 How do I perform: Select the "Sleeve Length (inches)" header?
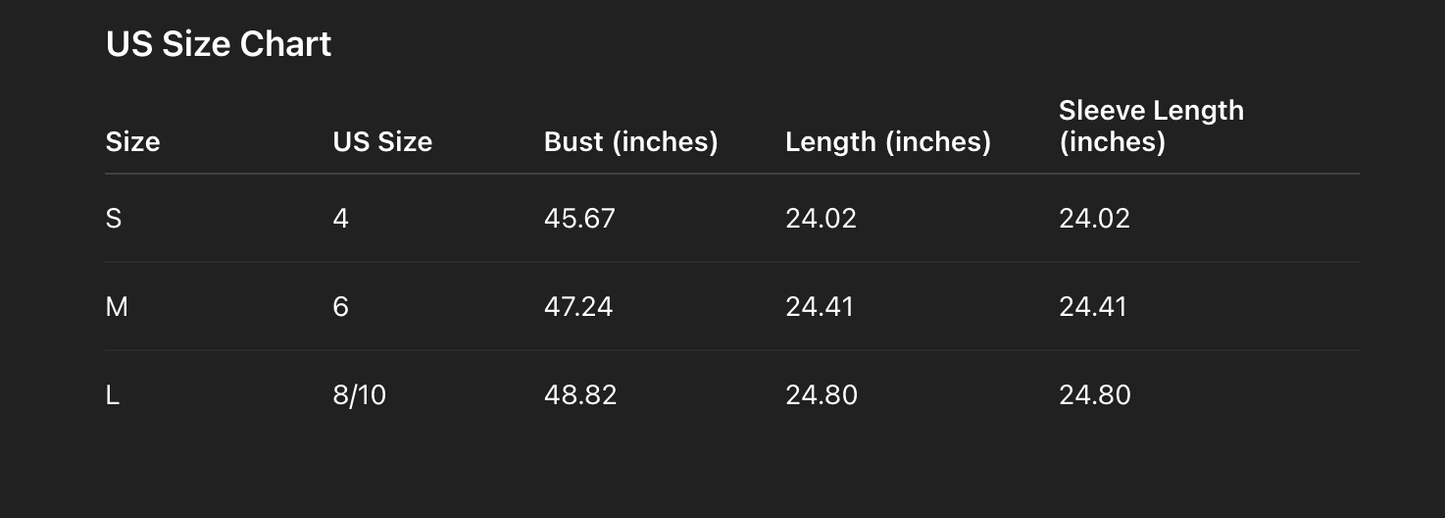(1151, 126)
